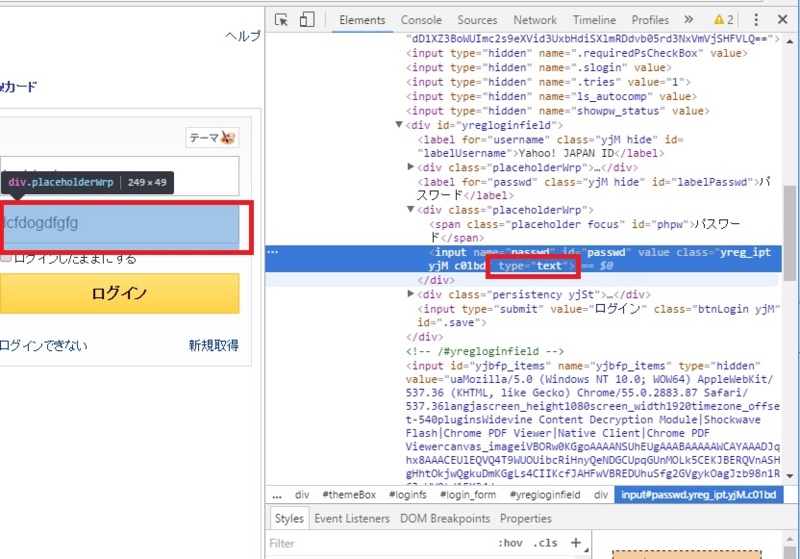Click the password field showing cfdogdfgfg
The height and width of the screenshot is (559, 800).
pos(119,225)
